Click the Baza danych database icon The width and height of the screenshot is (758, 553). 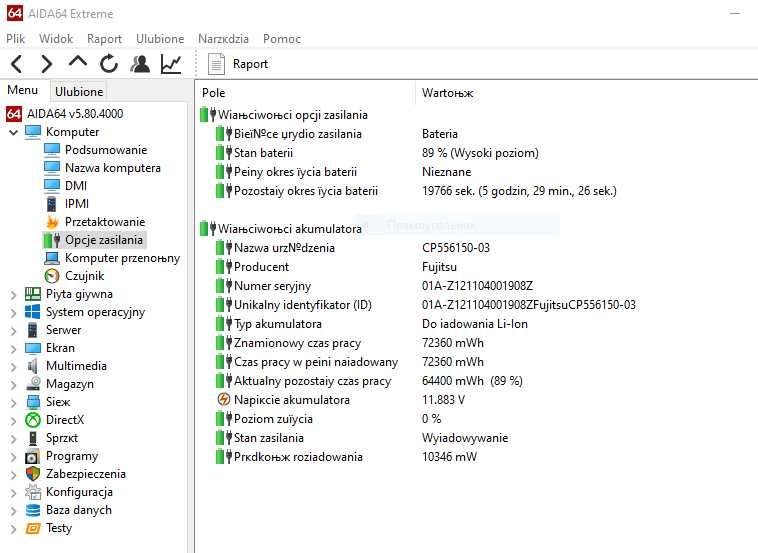click(33, 510)
